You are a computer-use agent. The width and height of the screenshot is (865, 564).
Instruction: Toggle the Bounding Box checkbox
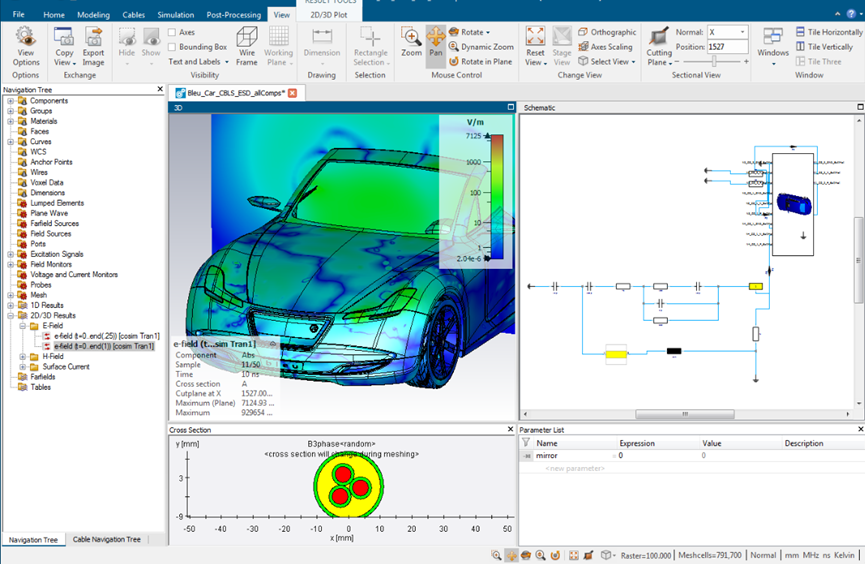tap(173, 47)
